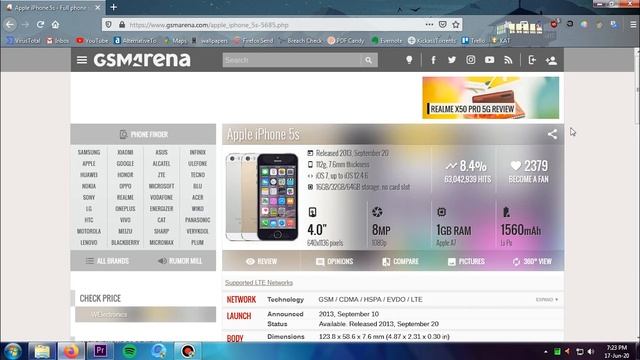Image resolution: width=640 pixels, height=360 pixels.
Task: Open Spotify from taskbar
Action: (129, 351)
